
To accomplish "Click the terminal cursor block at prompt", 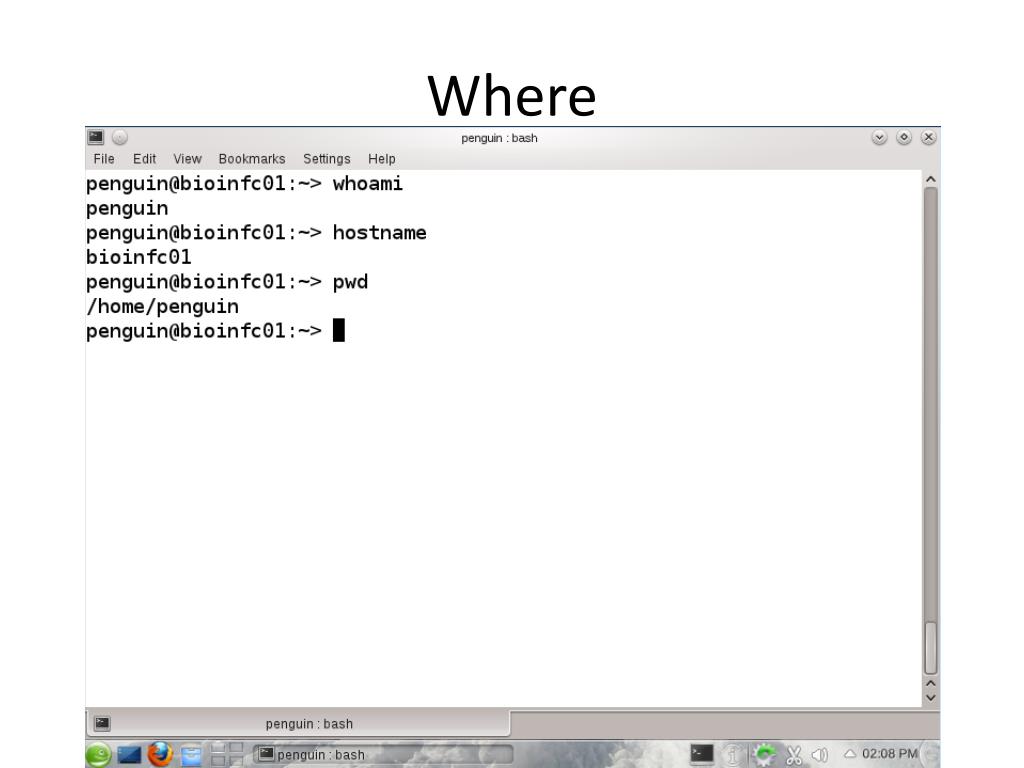I will (x=338, y=330).
